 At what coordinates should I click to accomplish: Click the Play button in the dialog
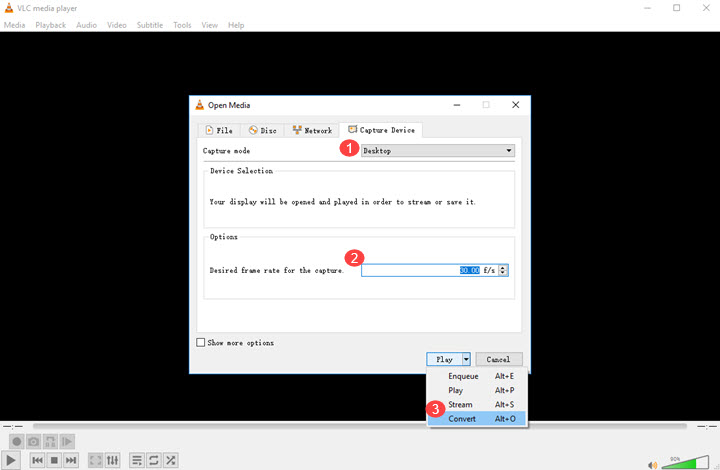444,359
